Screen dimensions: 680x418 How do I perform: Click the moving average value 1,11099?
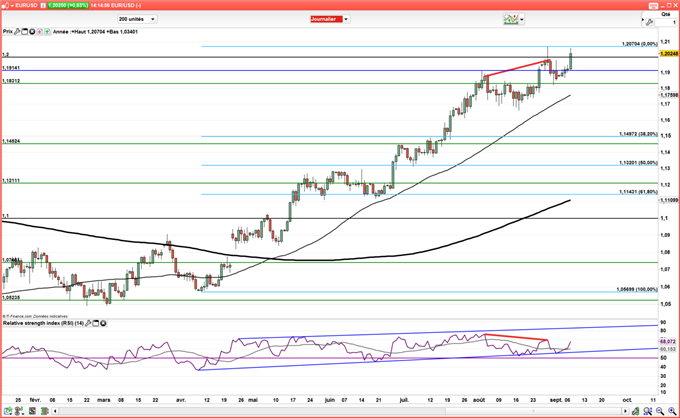coord(669,200)
